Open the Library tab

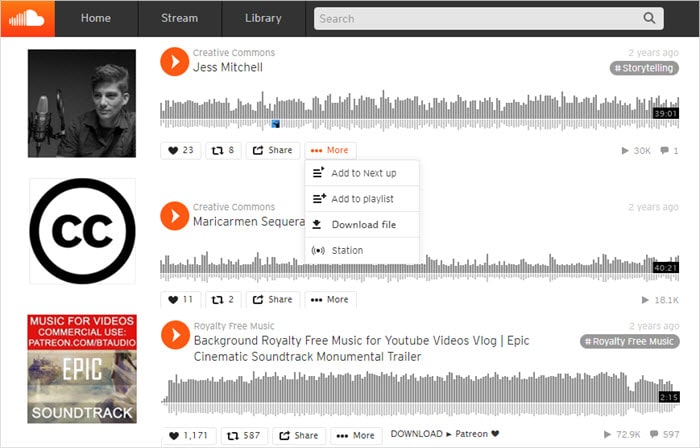pyautogui.click(x=263, y=18)
